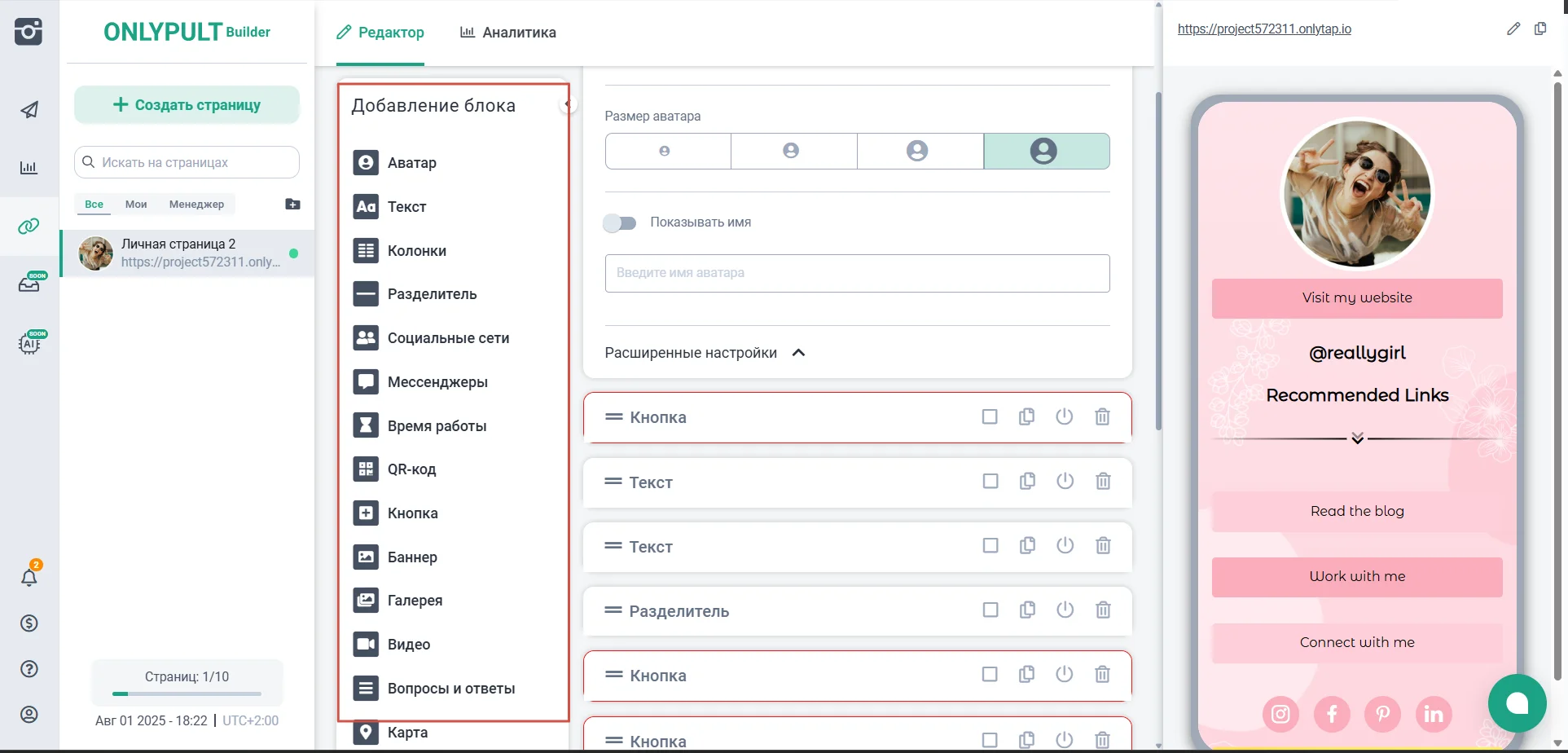The height and width of the screenshot is (753, 1568).
Task: Tick the checkbox on the Разделитель row
Action: pos(990,610)
